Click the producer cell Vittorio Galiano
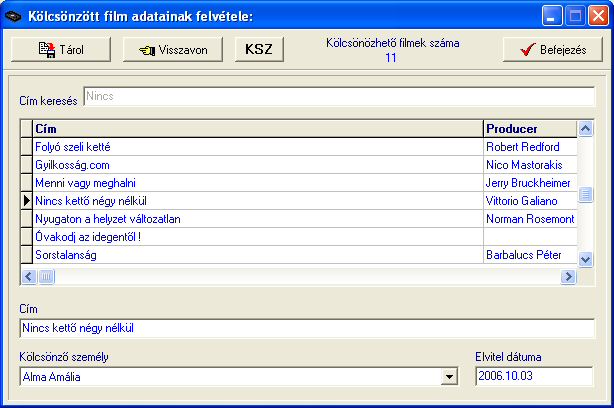The height and width of the screenshot is (408, 614). click(531, 201)
